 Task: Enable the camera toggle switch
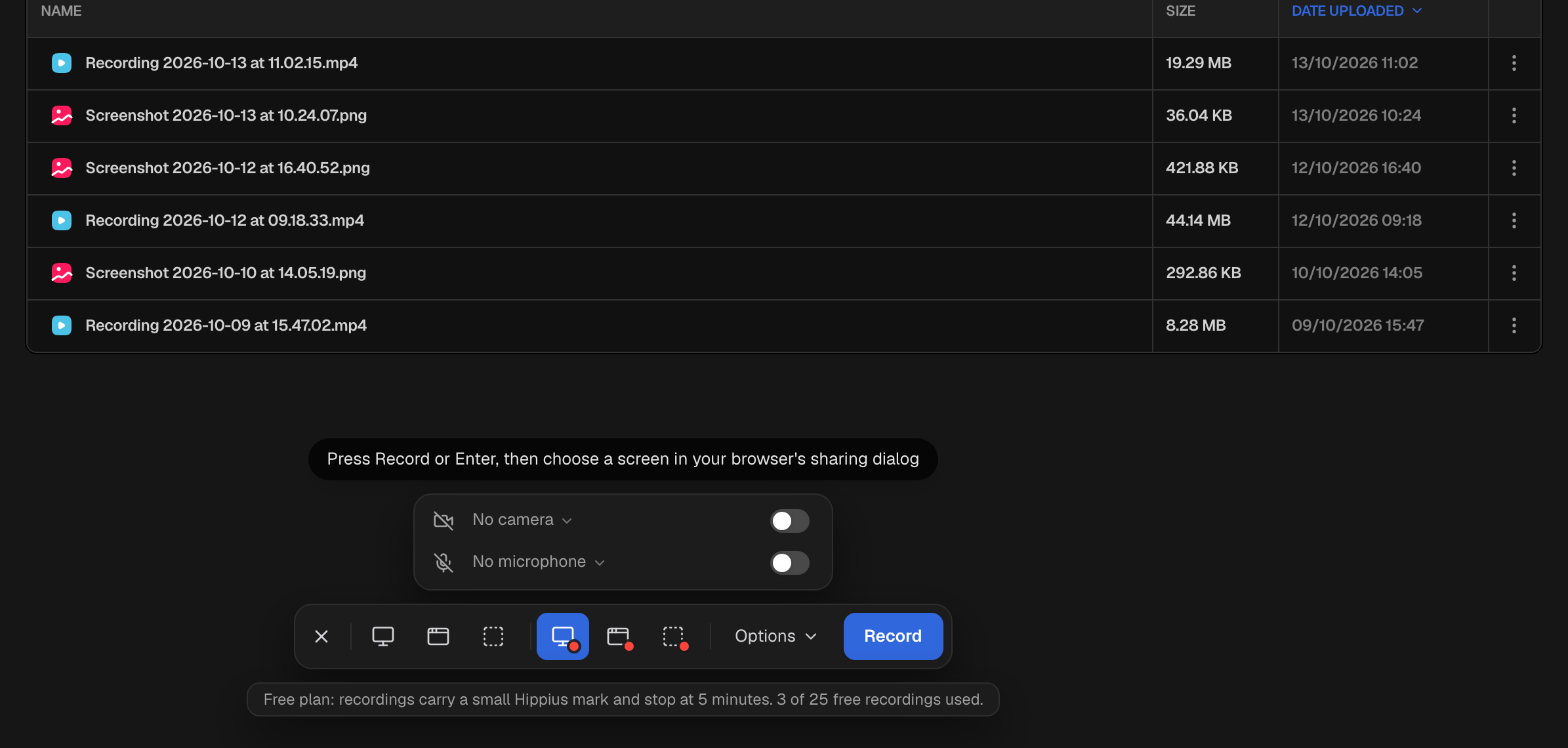pos(789,521)
